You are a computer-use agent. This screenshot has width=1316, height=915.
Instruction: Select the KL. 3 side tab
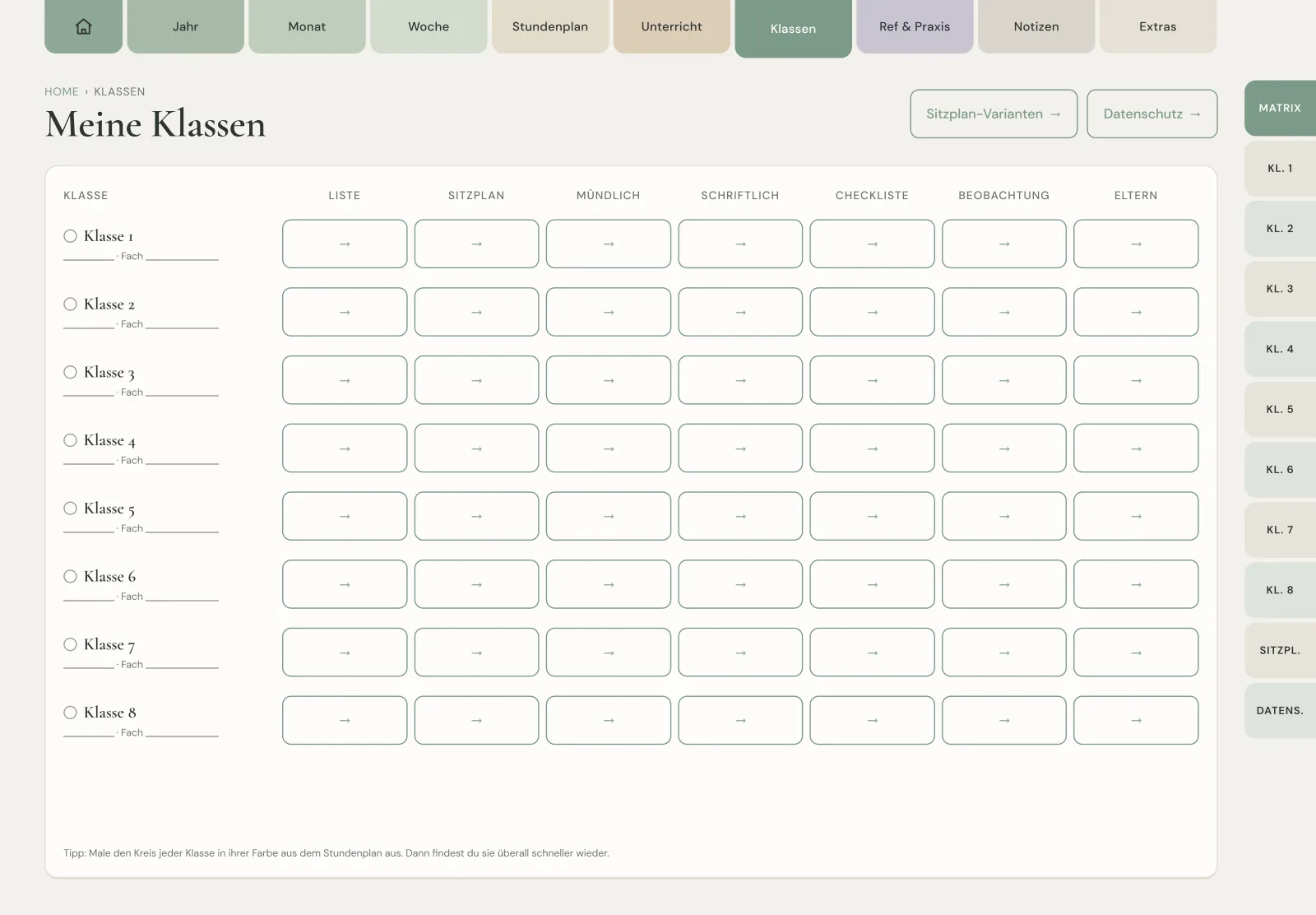(1280, 289)
